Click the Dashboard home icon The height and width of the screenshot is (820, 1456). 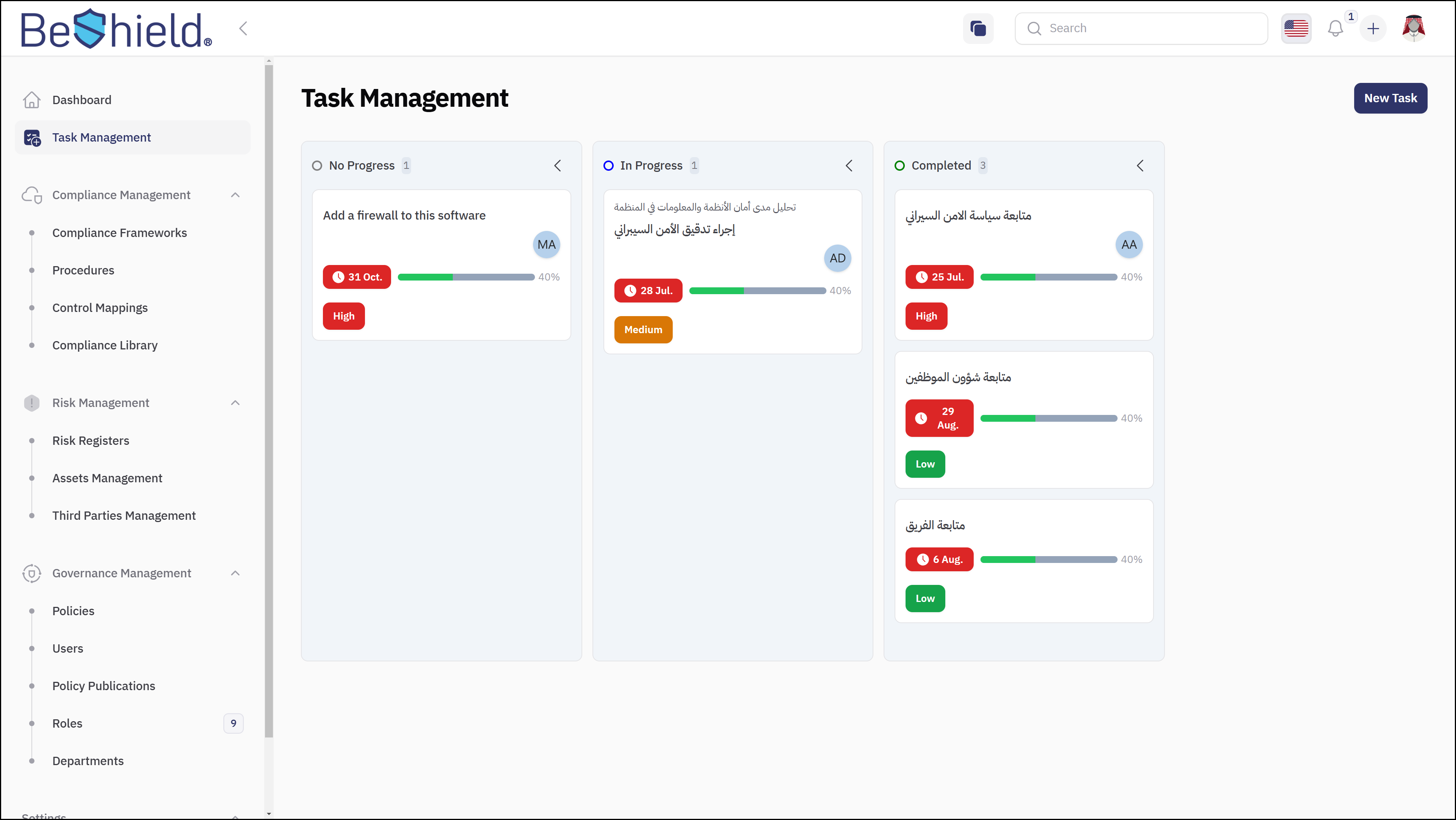(32, 100)
